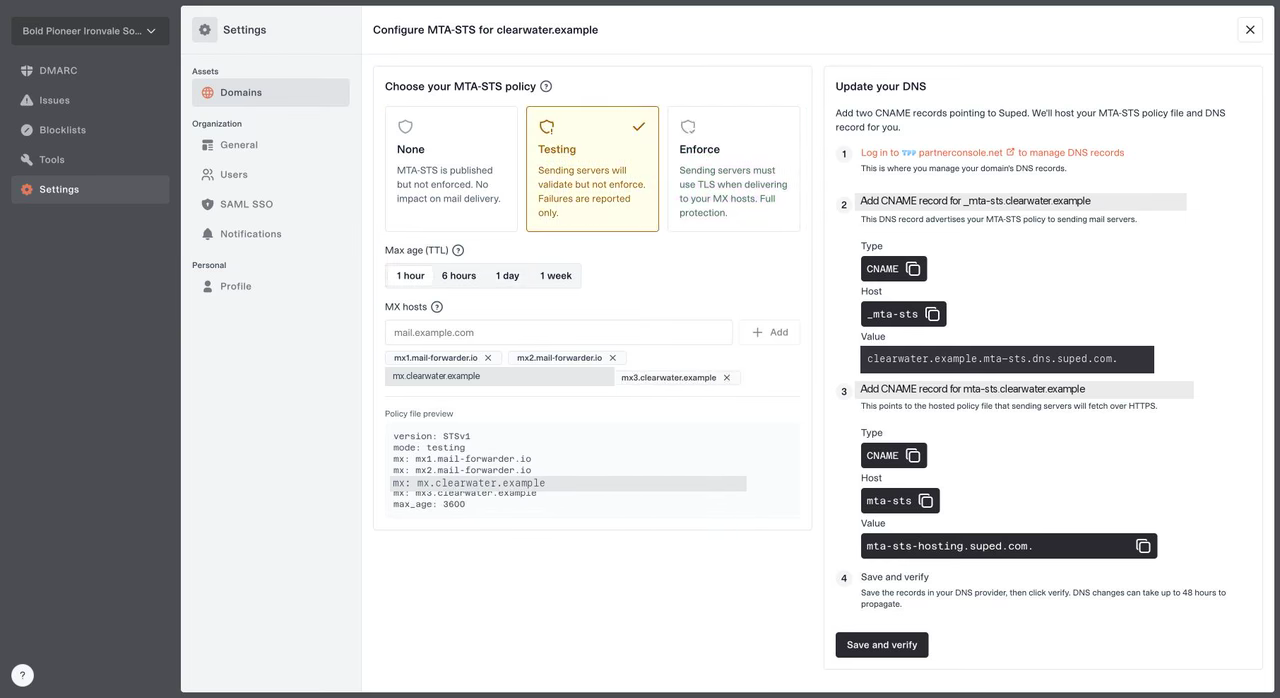Viewport: 1280px width, 698px height.
Task: Open Profile under Personal
Action: tap(271, 286)
